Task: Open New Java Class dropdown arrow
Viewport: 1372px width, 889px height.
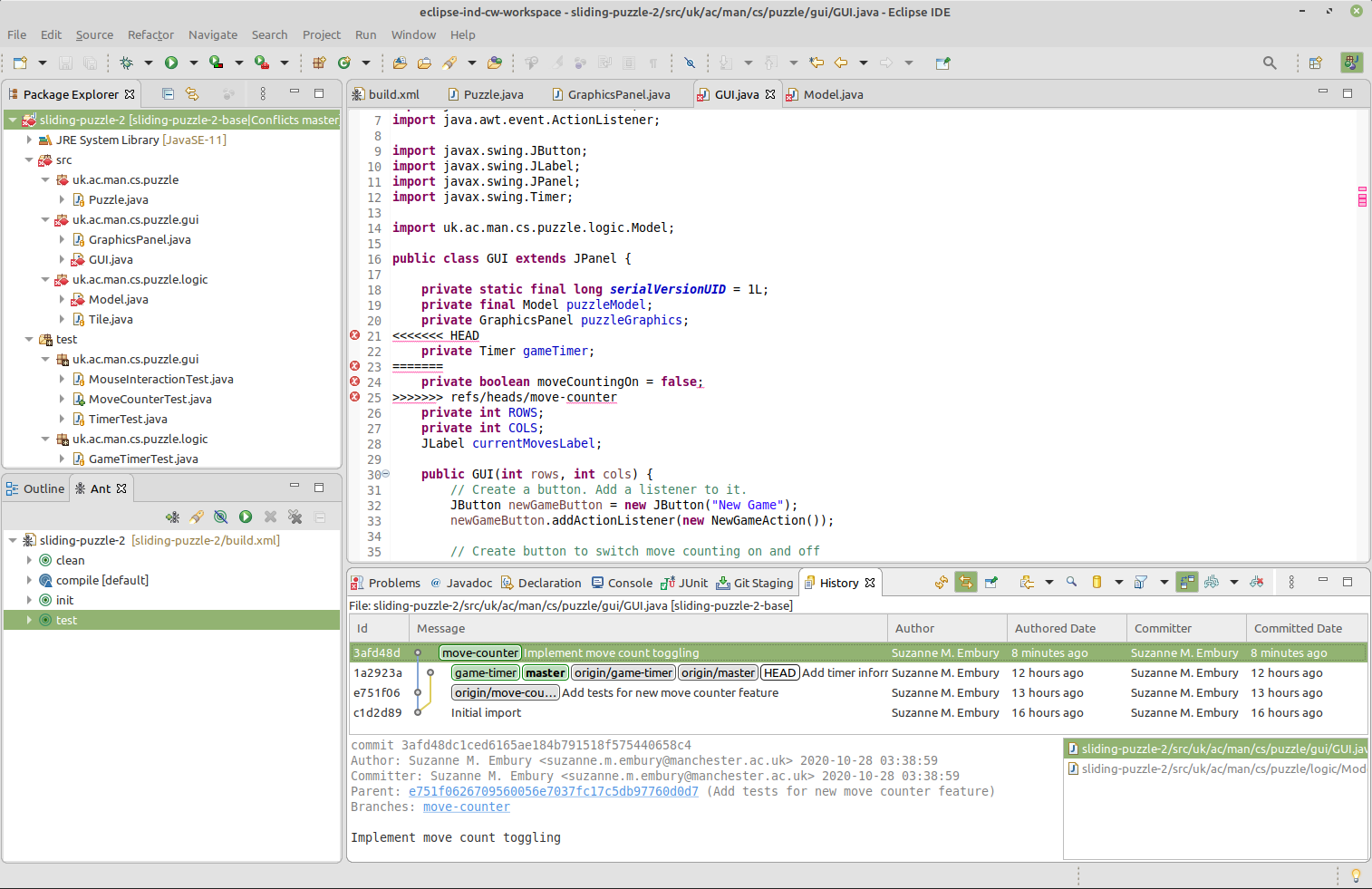Action: point(366,63)
